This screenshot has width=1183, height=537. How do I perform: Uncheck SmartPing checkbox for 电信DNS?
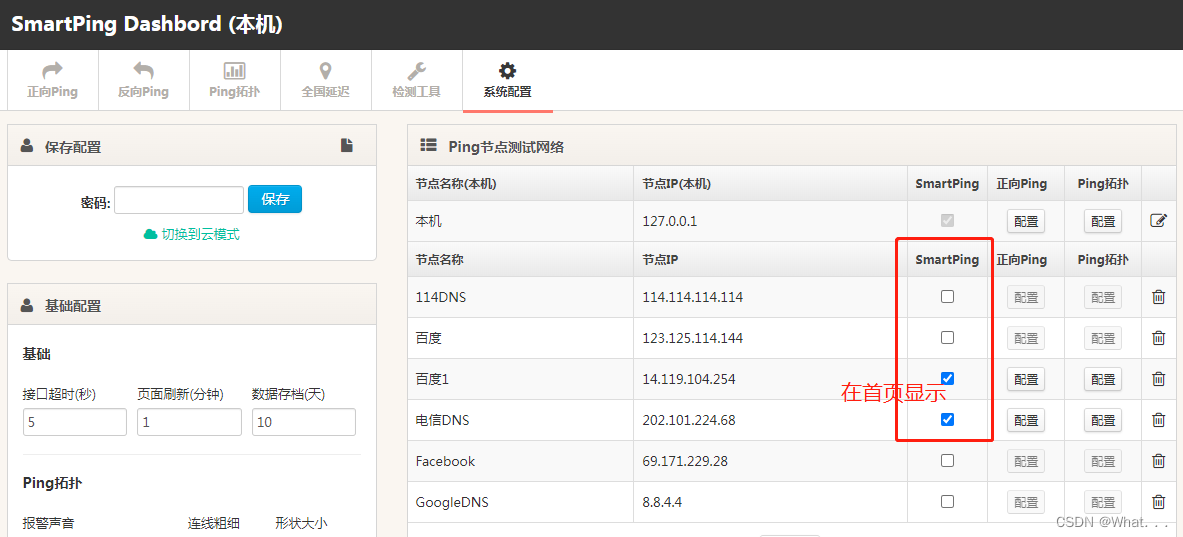click(x=948, y=419)
